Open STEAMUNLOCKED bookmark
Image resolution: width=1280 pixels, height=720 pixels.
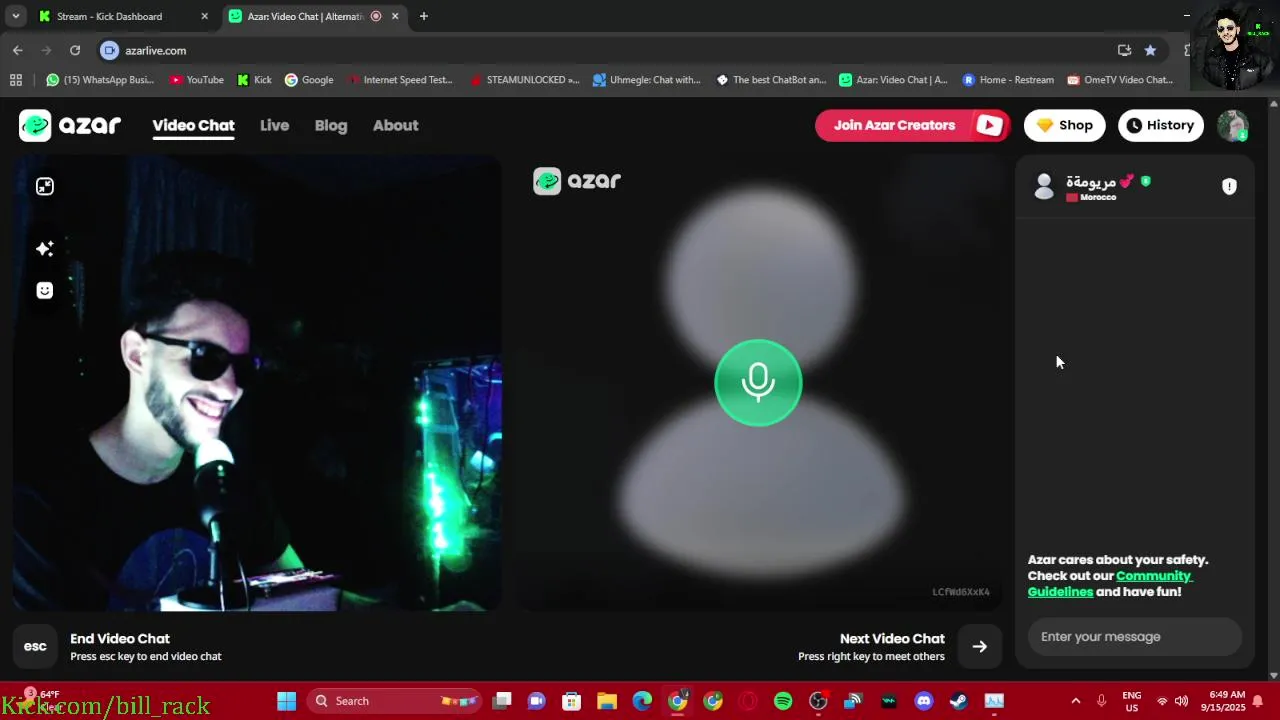coord(524,80)
